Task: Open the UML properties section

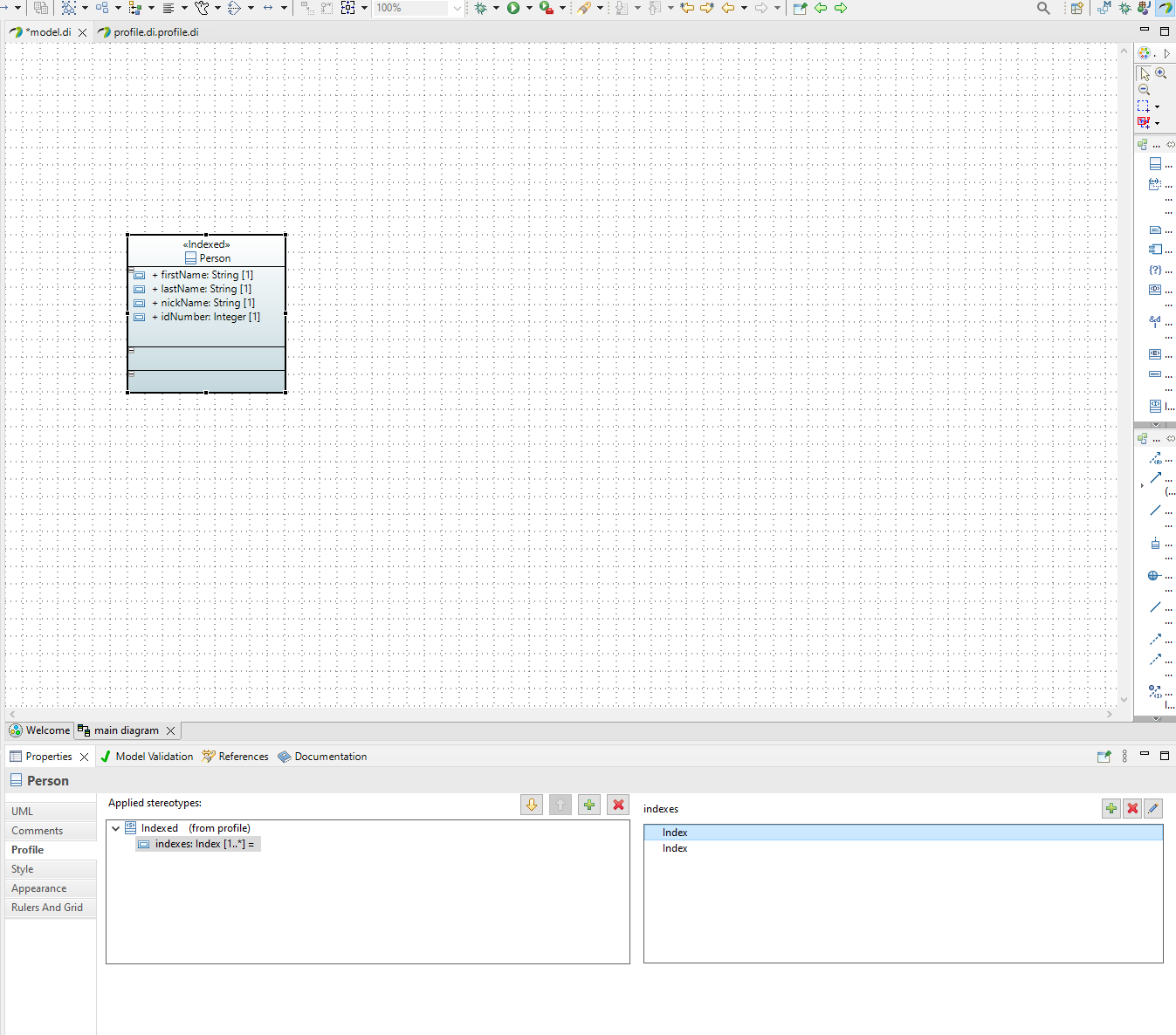Action: pyautogui.click(x=23, y=812)
